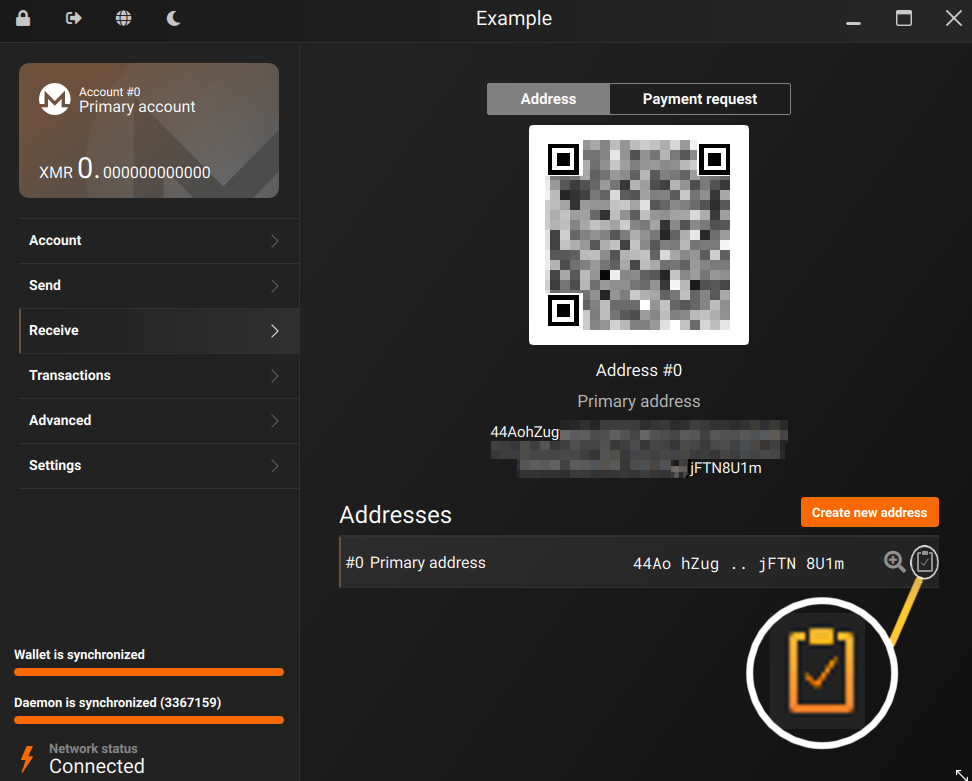Screen dimensions: 972x781
Task: Click the wallet synchronized progress bar
Action: [x=149, y=672]
